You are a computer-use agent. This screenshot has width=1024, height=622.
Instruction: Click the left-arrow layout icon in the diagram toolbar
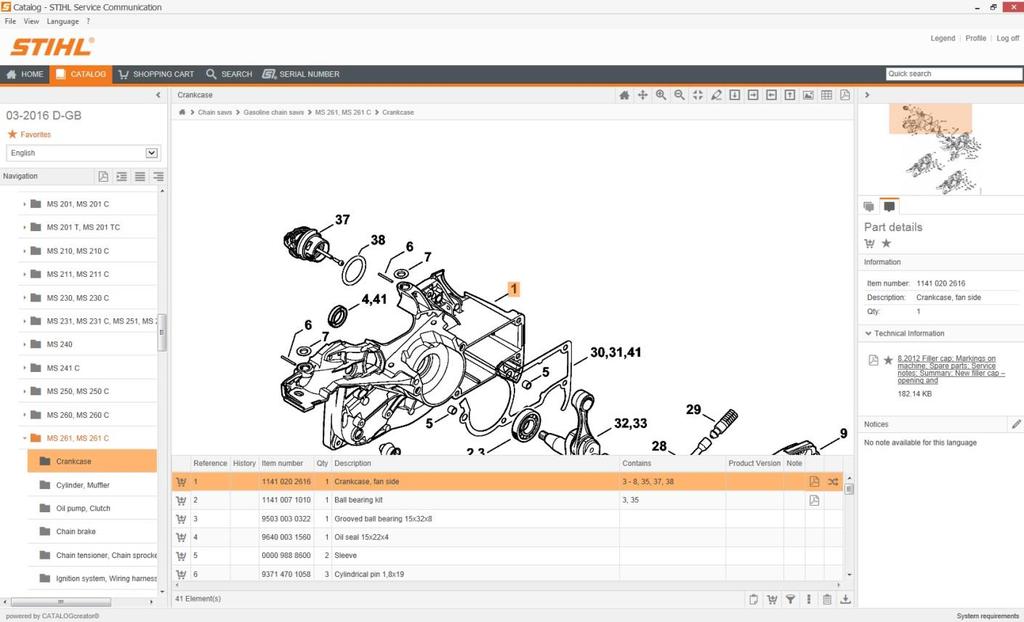click(x=771, y=95)
